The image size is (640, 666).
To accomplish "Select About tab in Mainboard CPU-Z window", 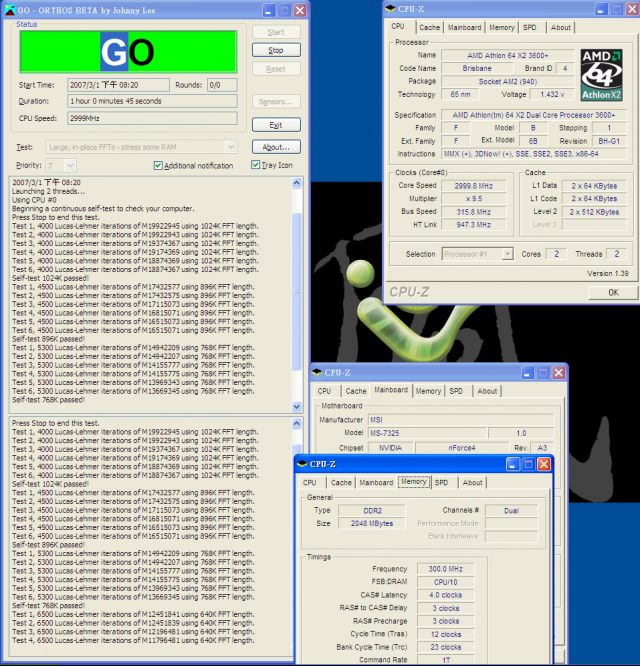I will tap(487, 391).
